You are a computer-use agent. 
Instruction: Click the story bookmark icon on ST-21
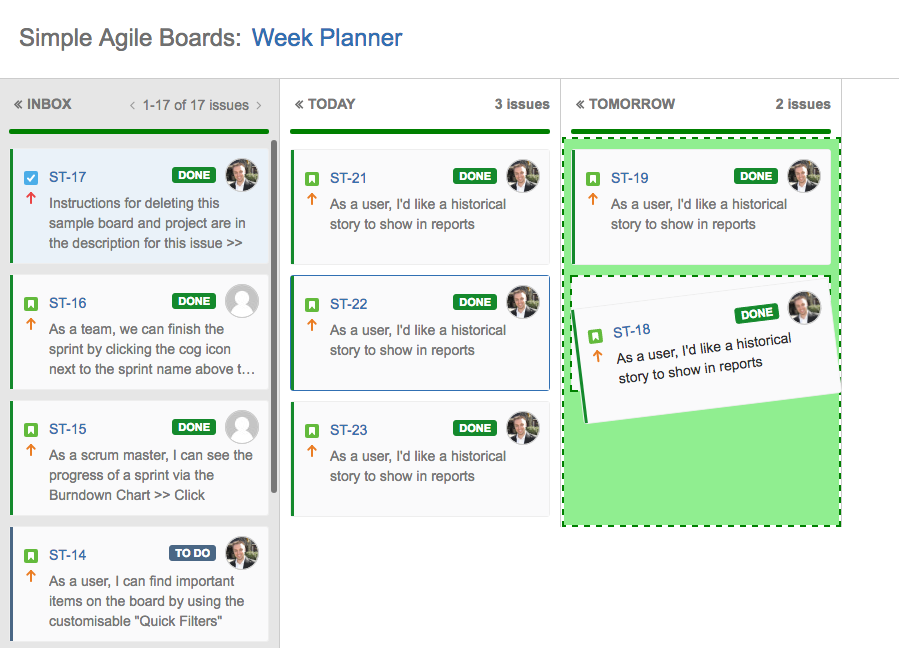coord(312,179)
